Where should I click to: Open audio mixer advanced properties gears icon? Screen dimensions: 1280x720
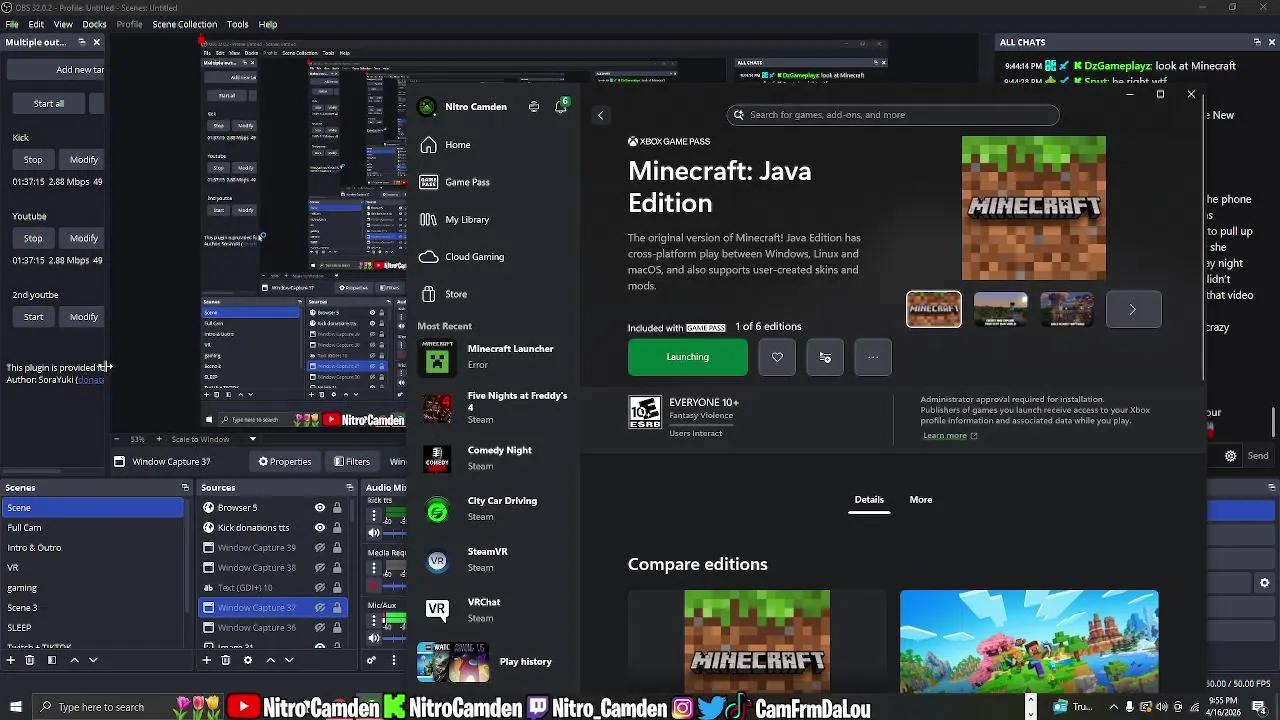(x=372, y=660)
